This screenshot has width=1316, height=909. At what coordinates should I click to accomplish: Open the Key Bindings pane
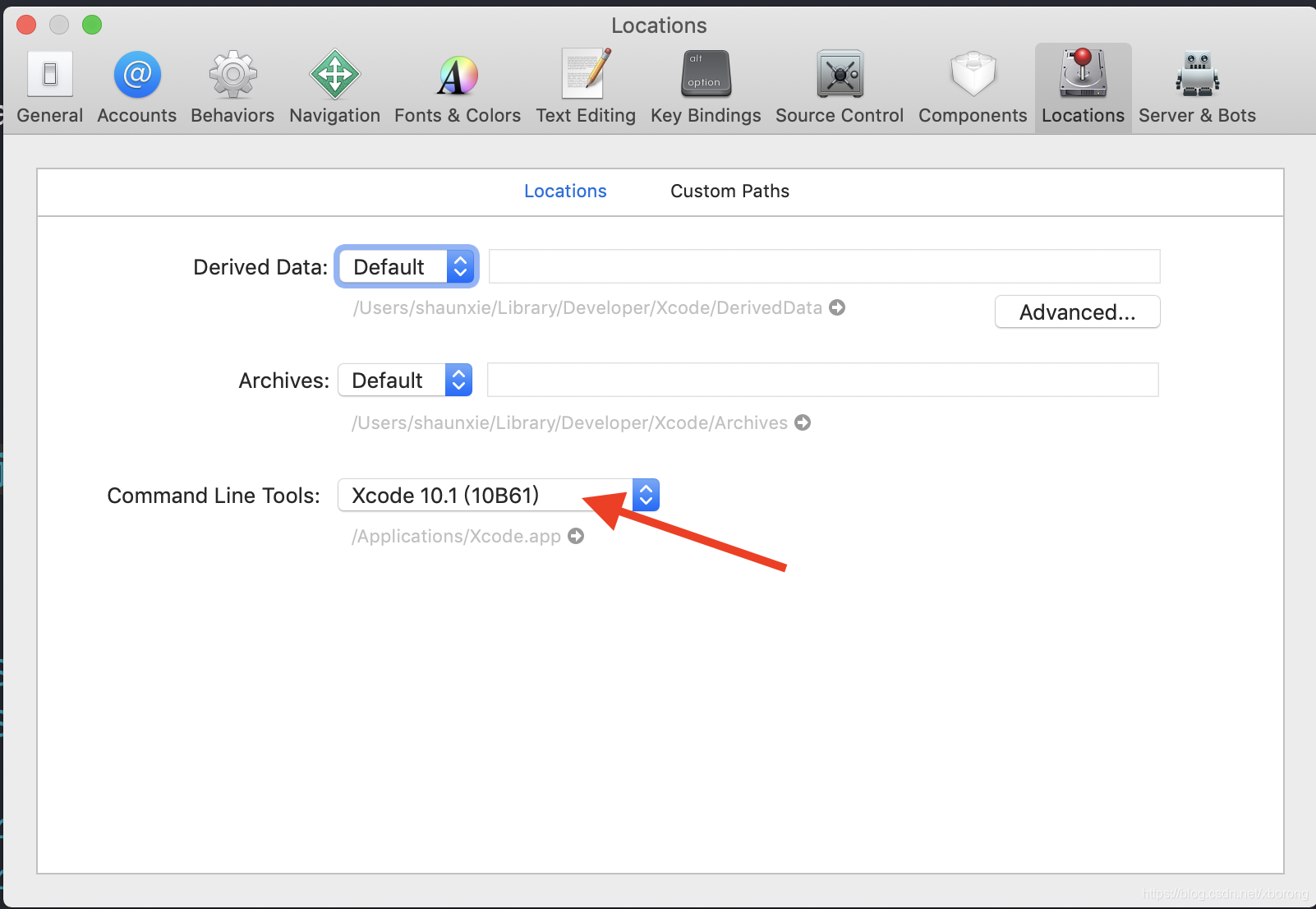click(x=706, y=87)
